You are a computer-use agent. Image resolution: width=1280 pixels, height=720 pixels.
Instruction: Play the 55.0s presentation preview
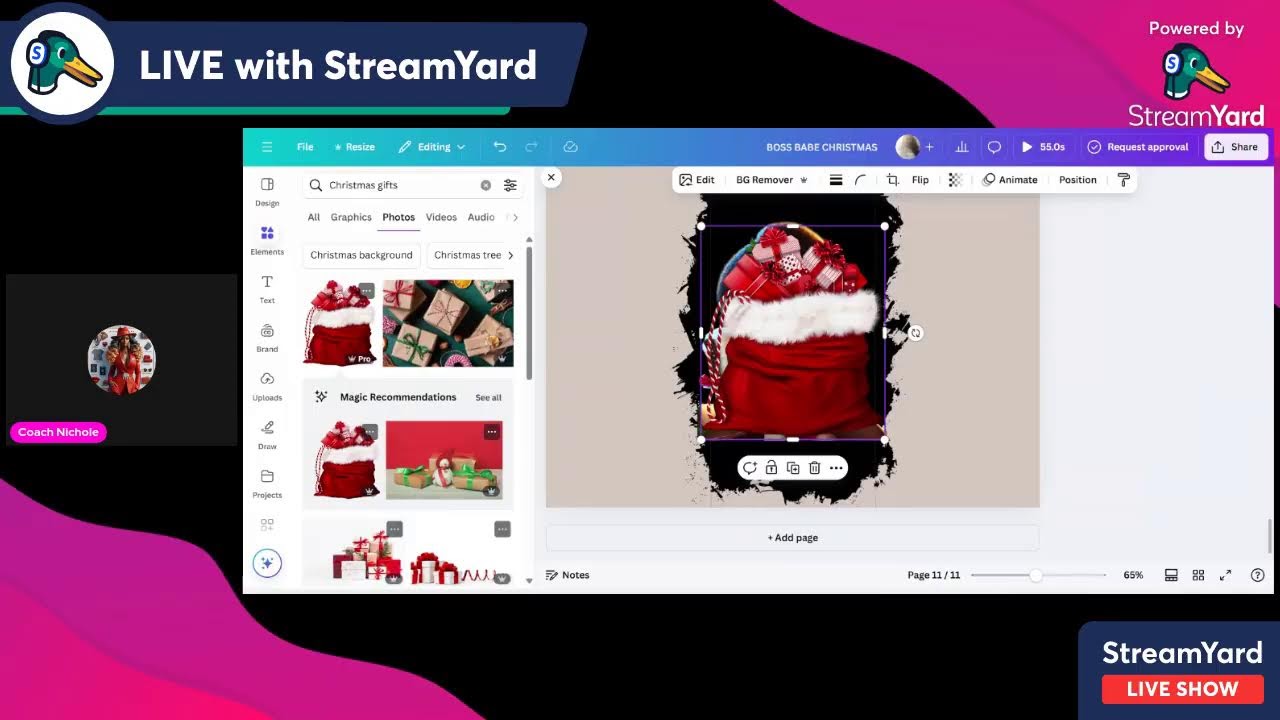pyautogui.click(x=1043, y=147)
